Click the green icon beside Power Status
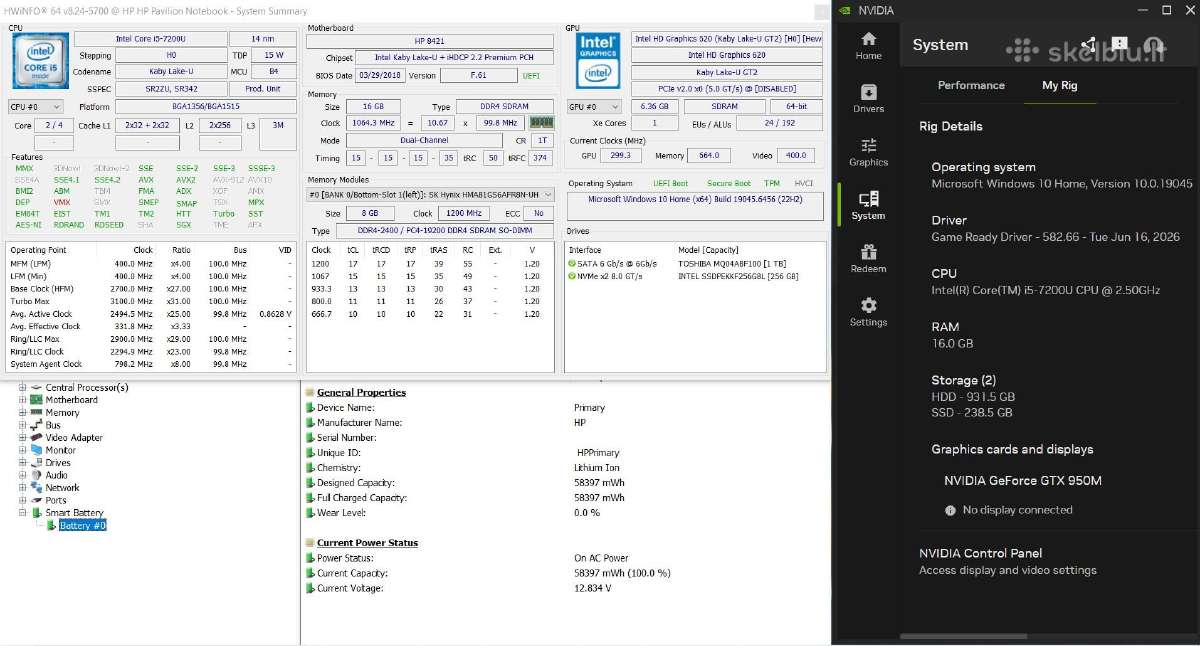 [310, 558]
